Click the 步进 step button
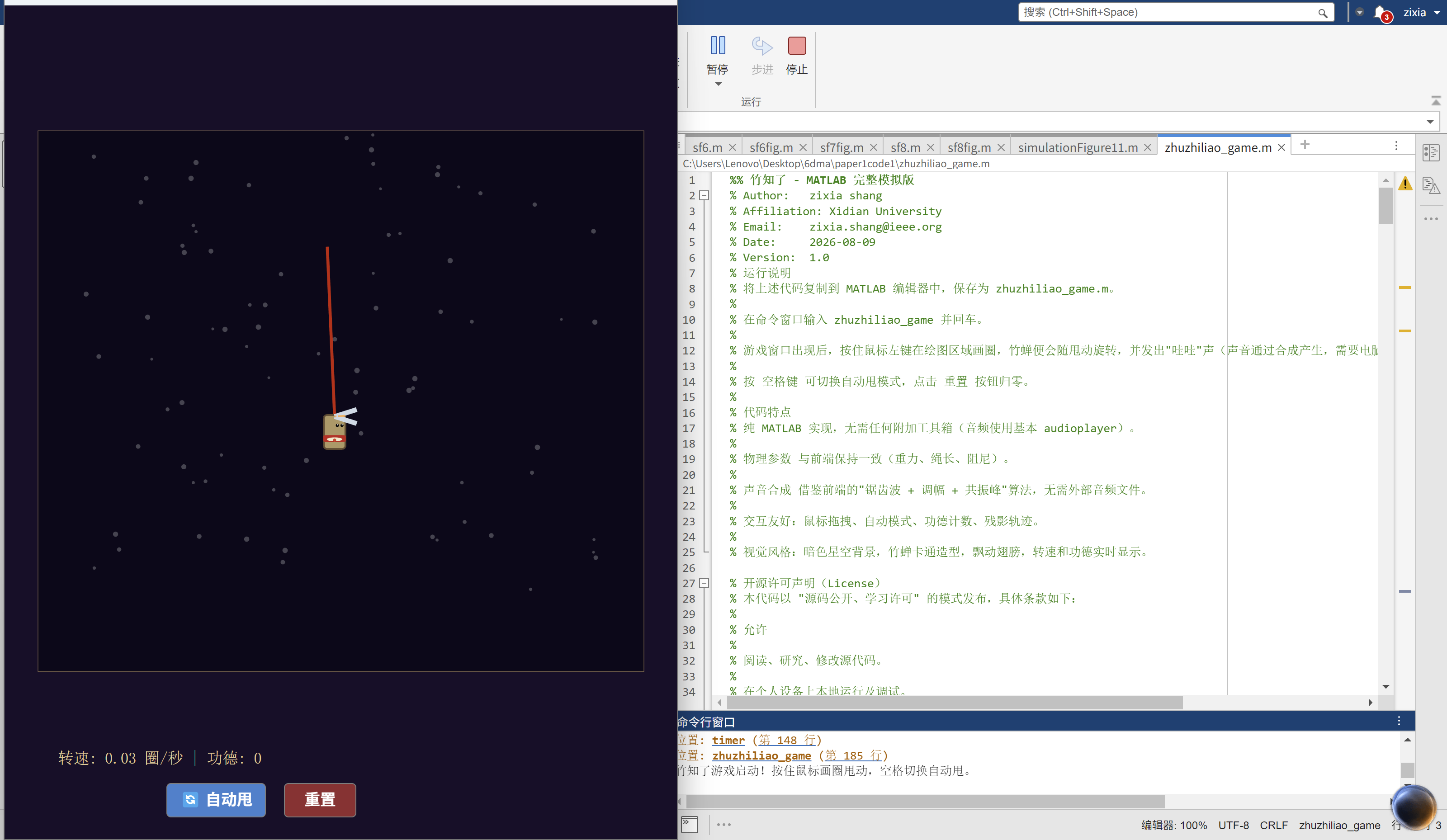Screen dimensions: 1447x840 tap(762, 55)
